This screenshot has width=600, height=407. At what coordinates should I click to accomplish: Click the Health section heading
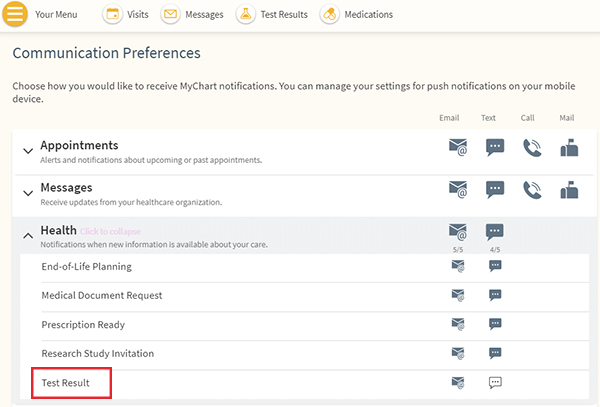click(59, 230)
